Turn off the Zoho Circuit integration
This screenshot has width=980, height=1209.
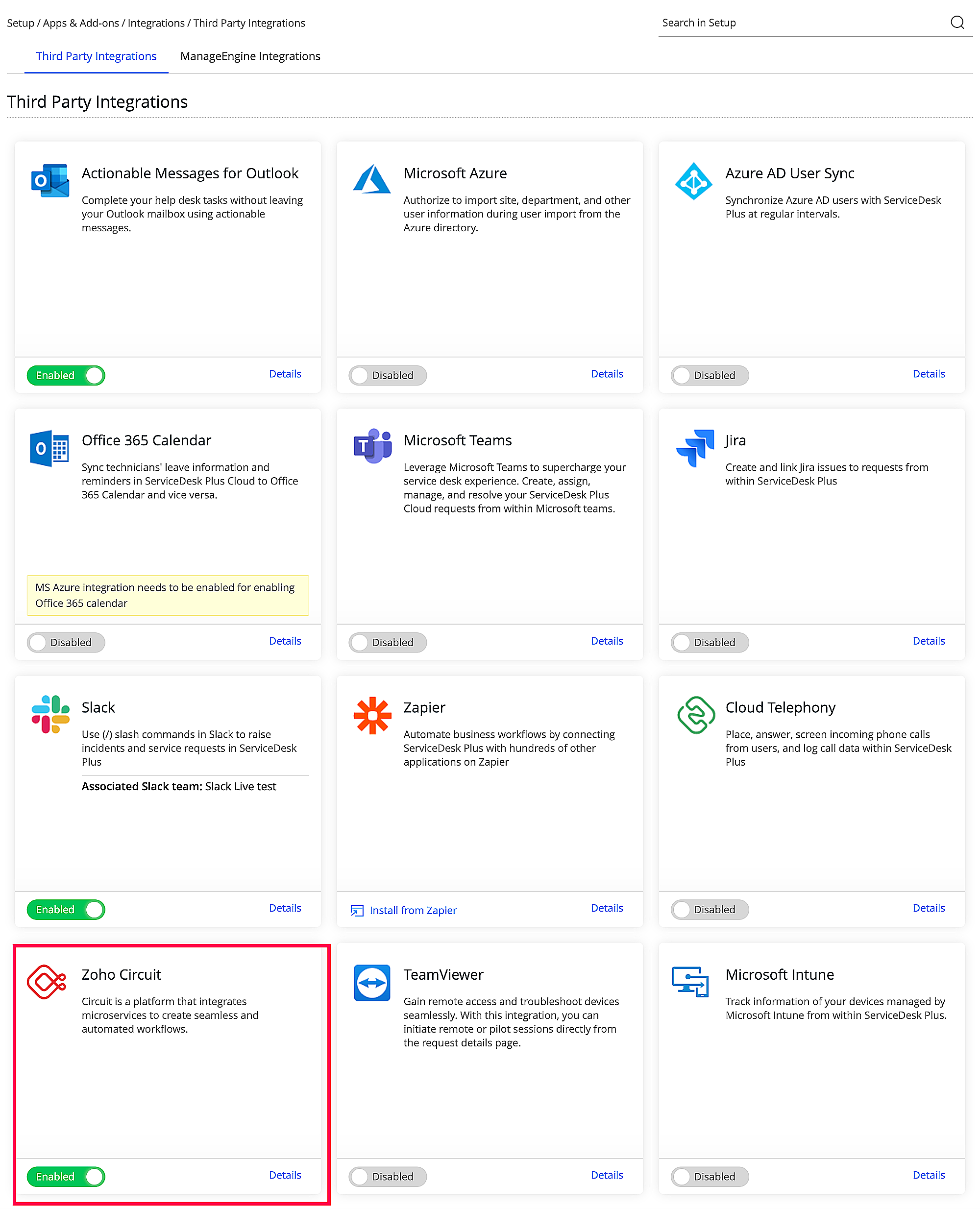tap(66, 1176)
